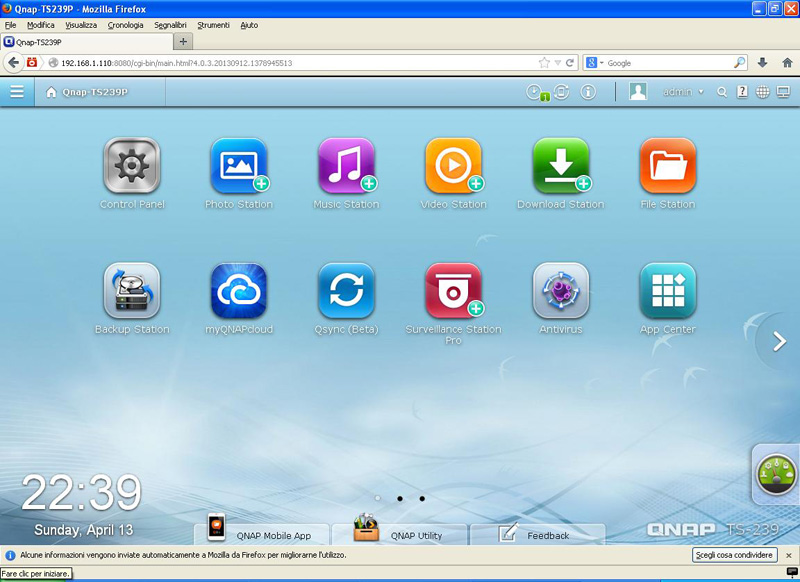Launch the Antivirus app
This screenshot has height=582, width=800.
pyautogui.click(x=560, y=291)
